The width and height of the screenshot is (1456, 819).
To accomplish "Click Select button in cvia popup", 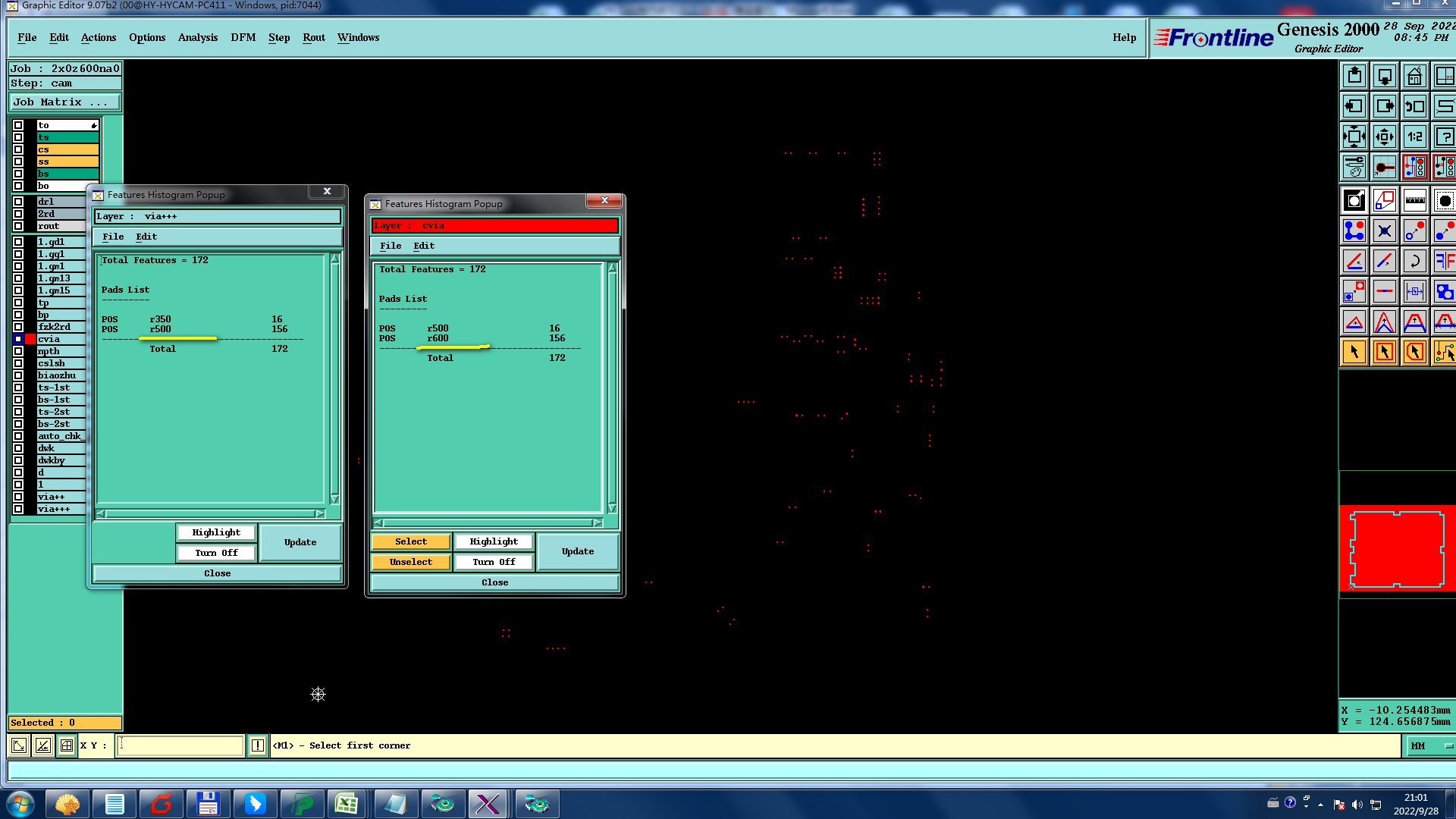I will tap(411, 541).
